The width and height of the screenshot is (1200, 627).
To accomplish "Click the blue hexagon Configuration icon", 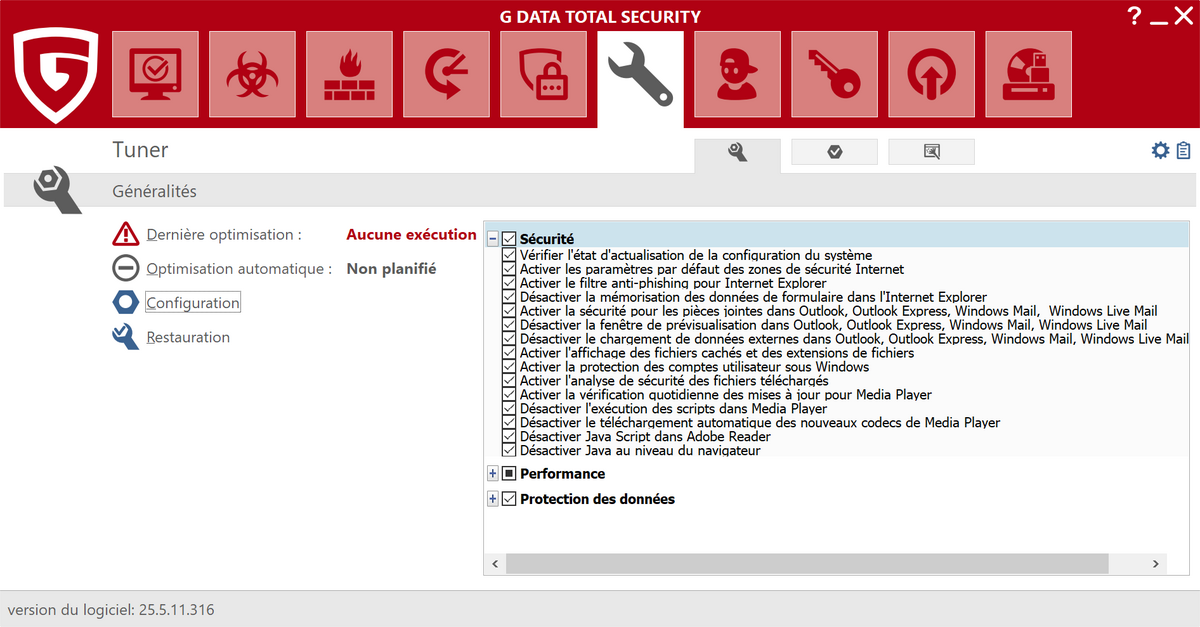I will click(x=126, y=302).
